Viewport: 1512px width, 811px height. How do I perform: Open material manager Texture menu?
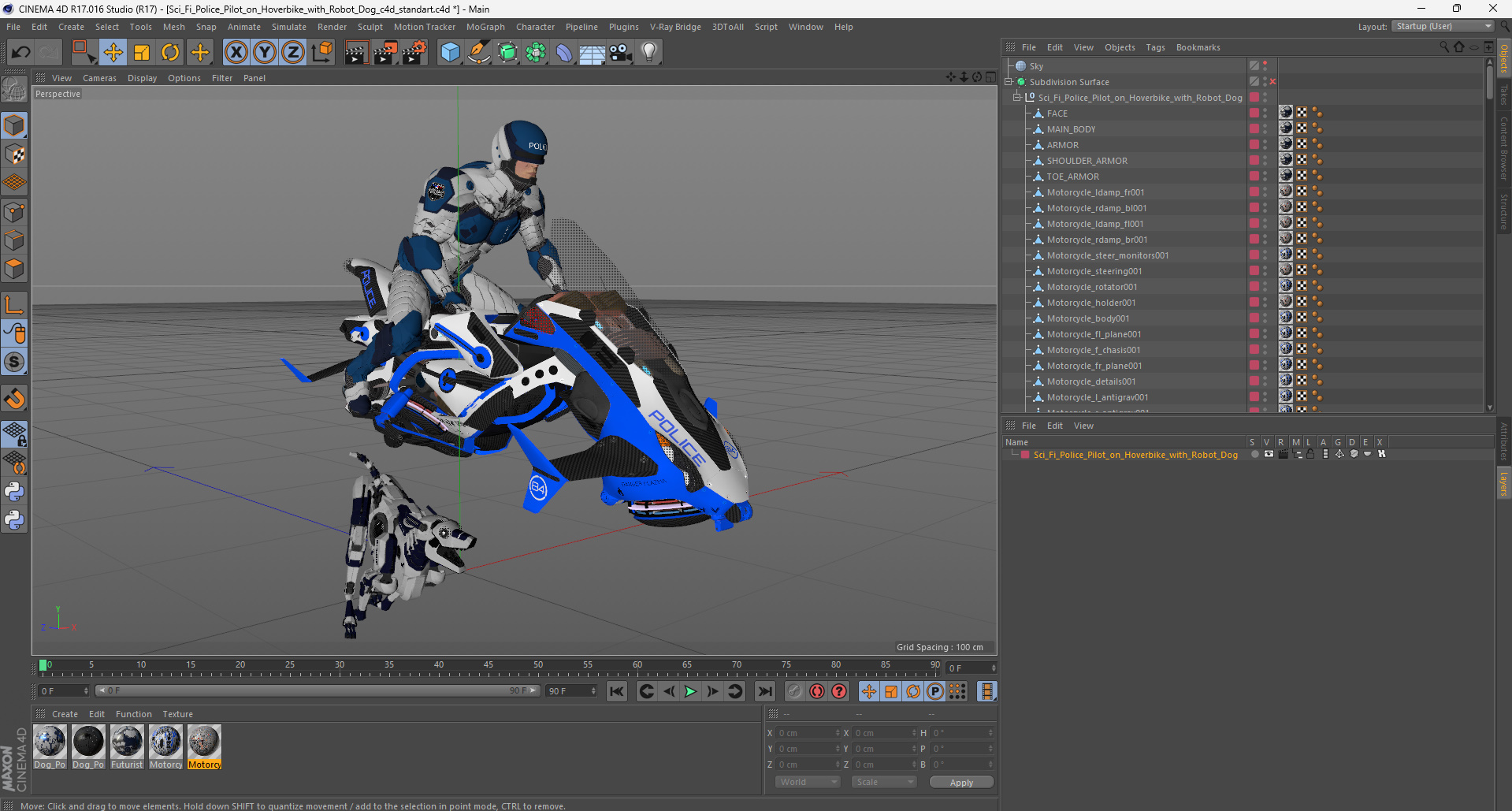pyautogui.click(x=177, y=714)
